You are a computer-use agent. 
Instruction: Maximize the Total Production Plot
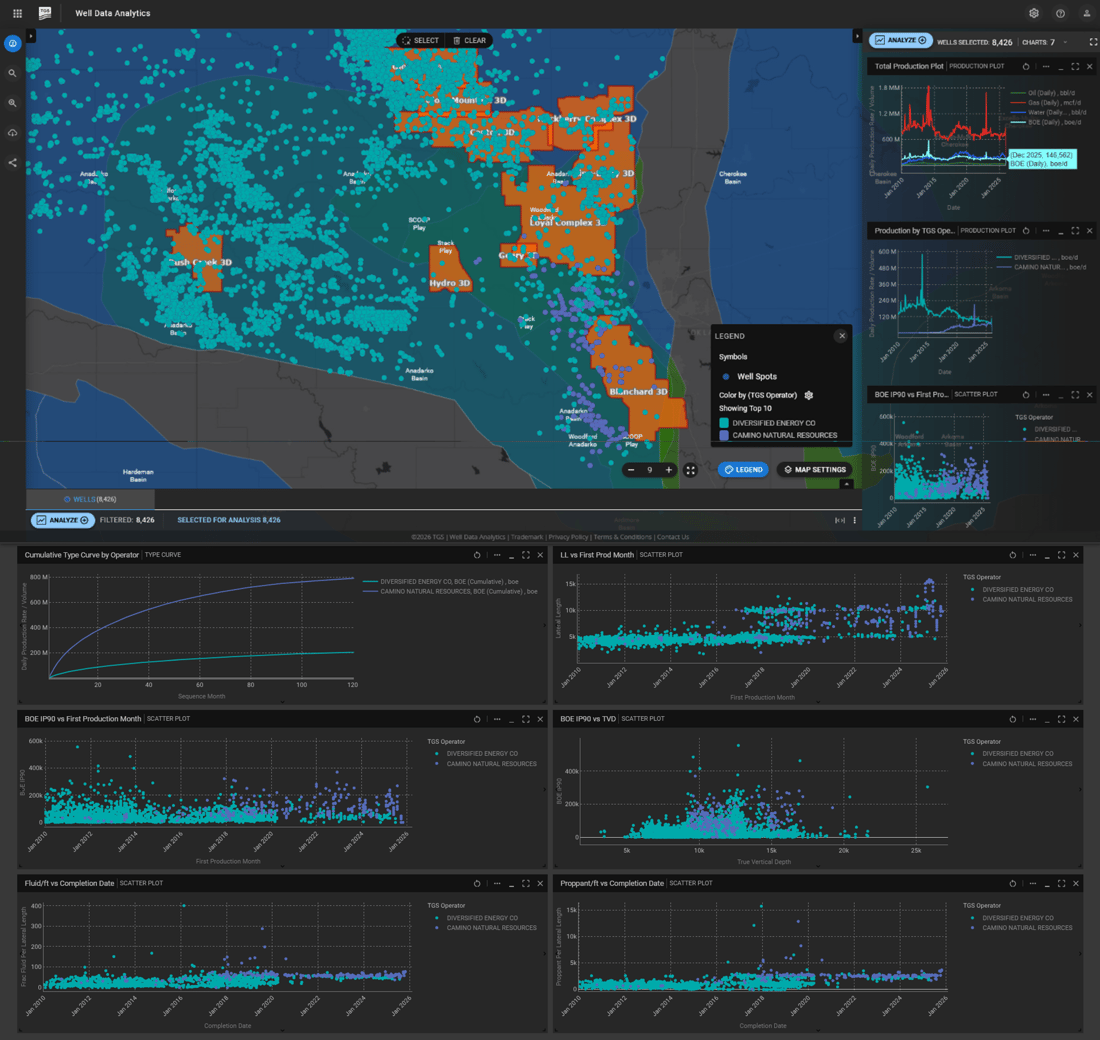pyautogui.click(x=1075, y=67)
